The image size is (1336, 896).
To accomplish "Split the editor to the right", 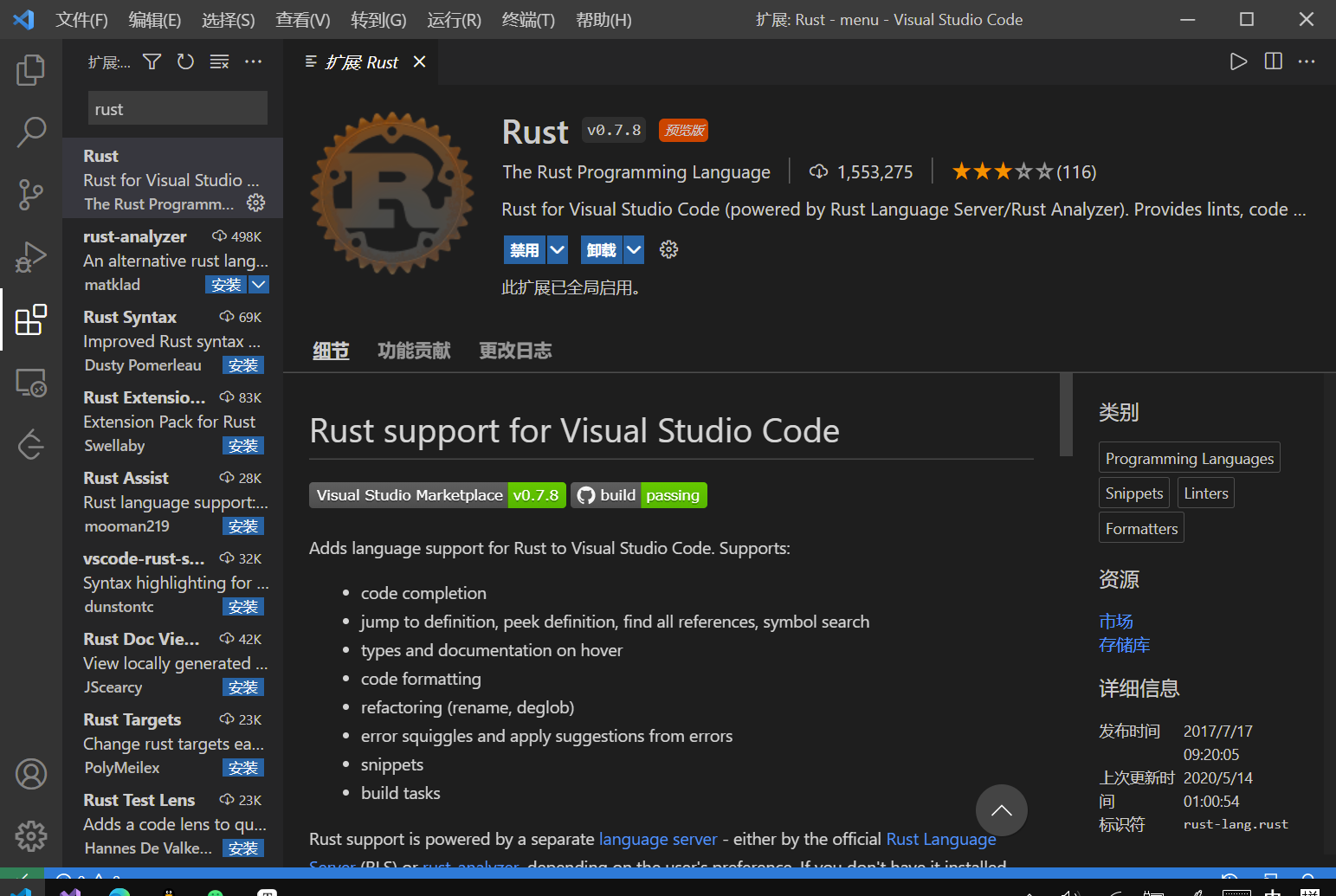I will tap(1273, 61).
